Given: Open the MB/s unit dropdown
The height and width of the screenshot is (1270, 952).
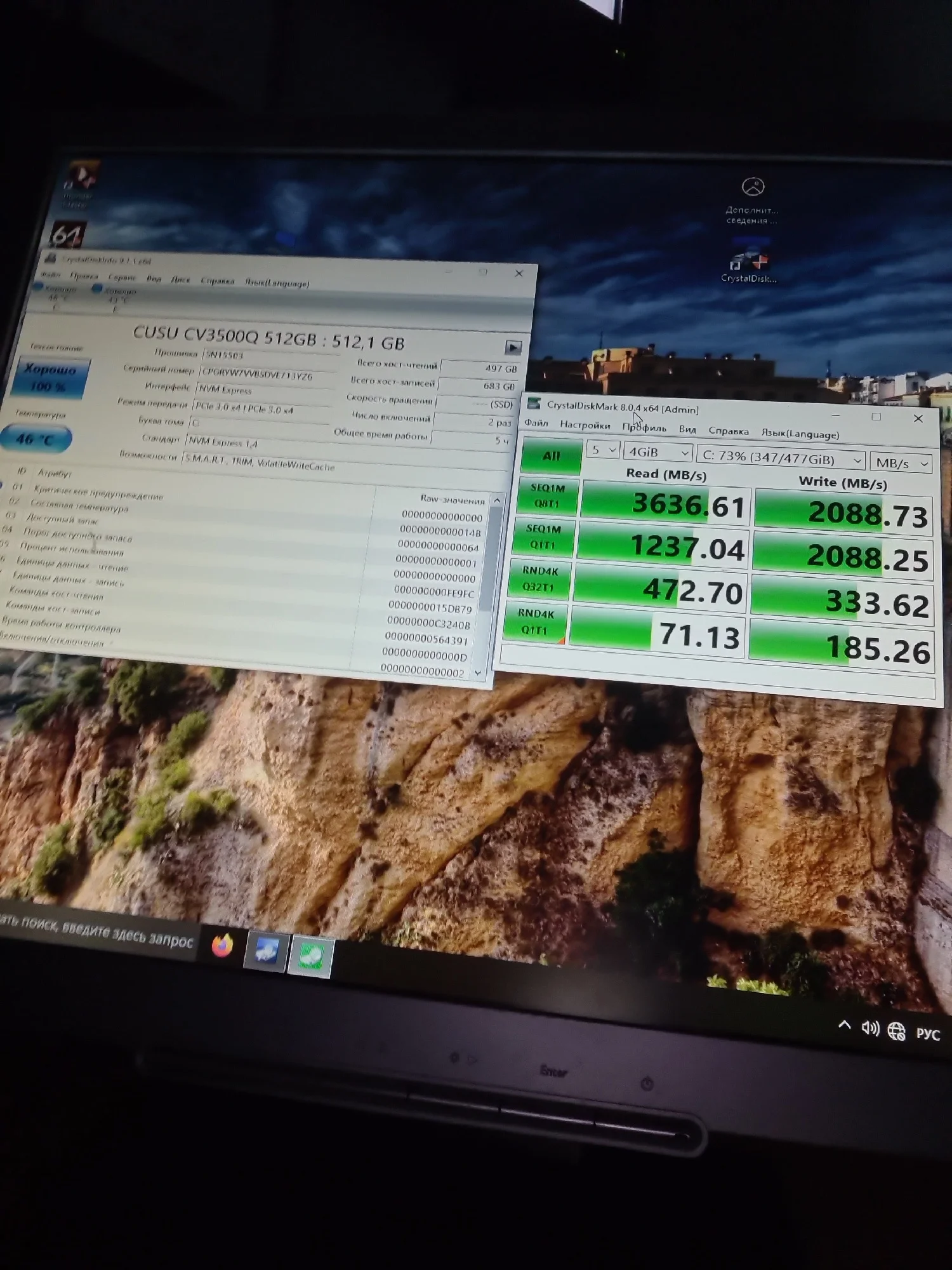Looking at the screenshot, I should (901, 463).
